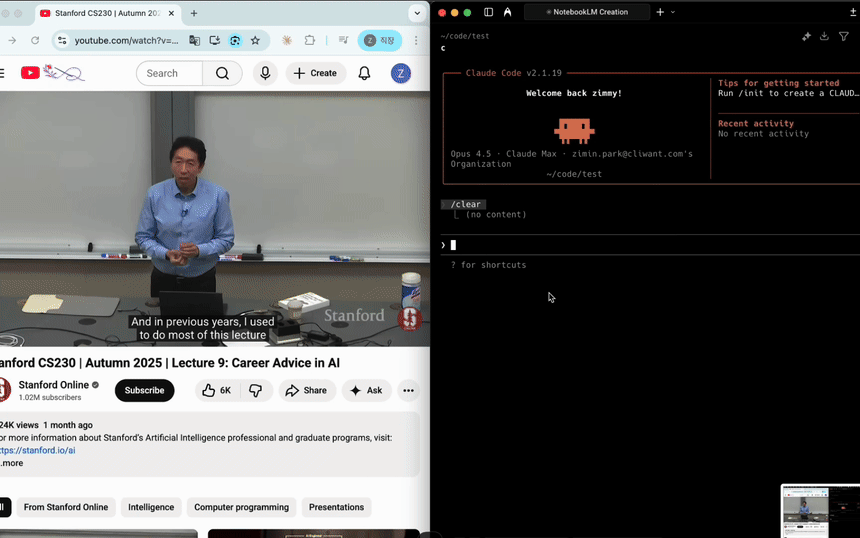This screenshot has width=860, height=538.
Task: Open the Chrome extensions puzzle icon
Action: tap(310, 40)
